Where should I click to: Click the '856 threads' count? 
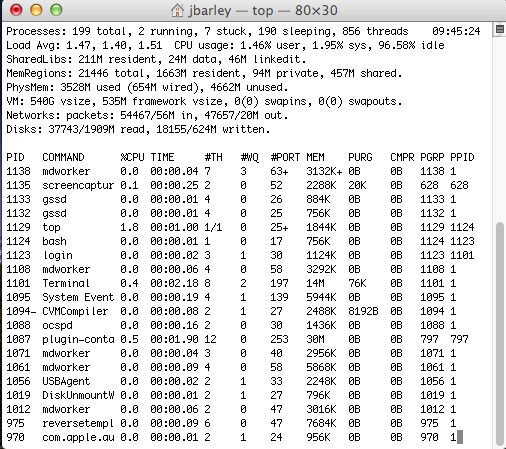[375, 31]
